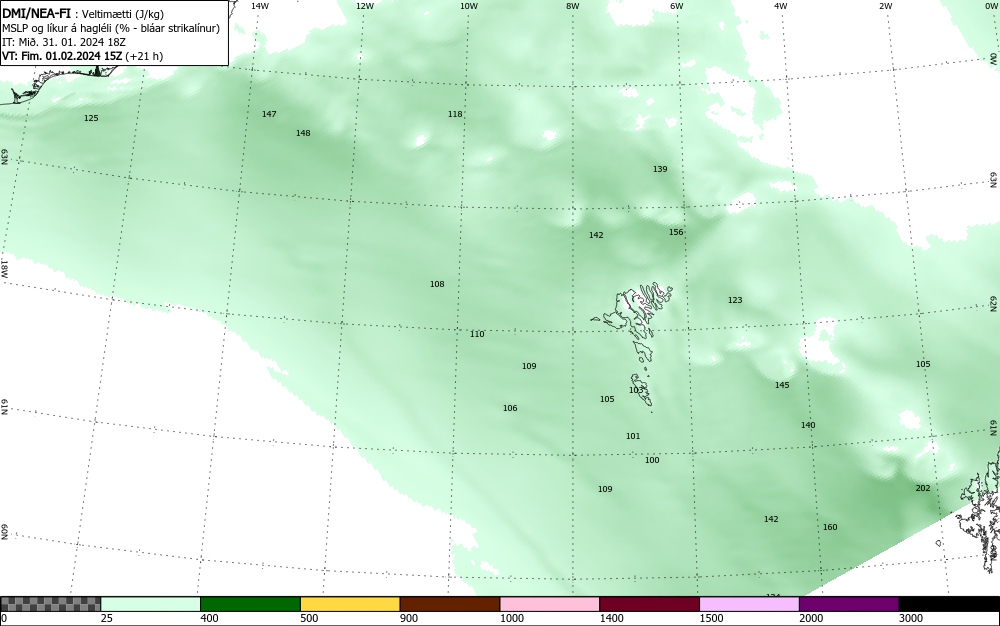
Task: Click the map value "103" by Suðuroy island
Action: pyautogui.click(x=636, y=390)
